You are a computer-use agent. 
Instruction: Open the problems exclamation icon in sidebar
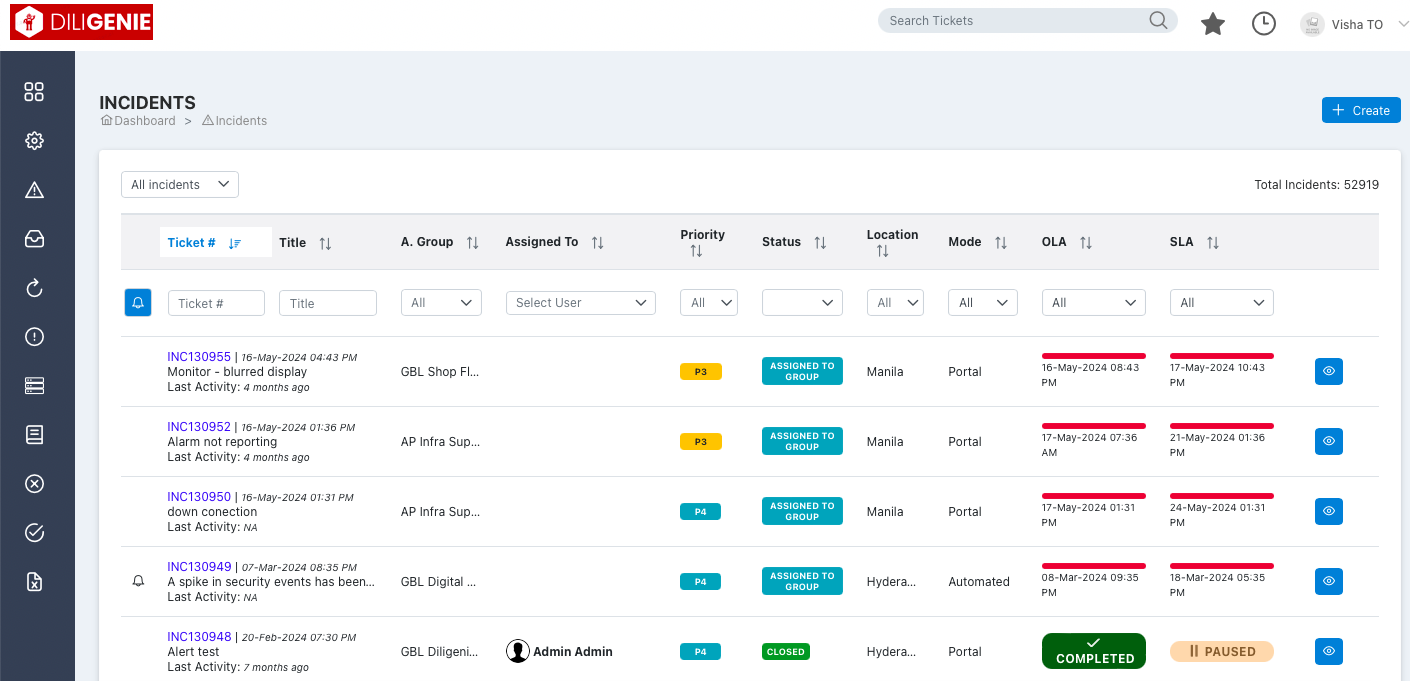(35, 336)
